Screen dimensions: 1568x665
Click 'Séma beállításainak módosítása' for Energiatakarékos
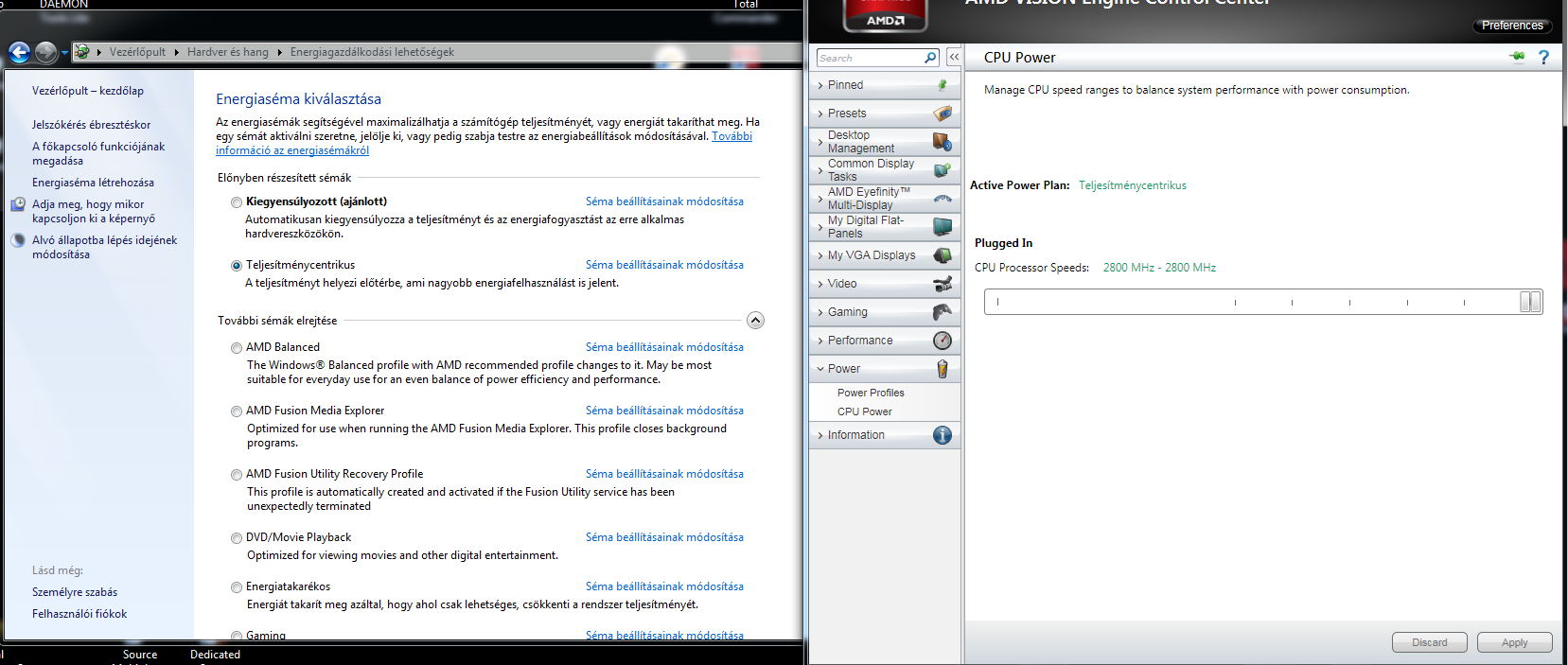pos(664,586)
